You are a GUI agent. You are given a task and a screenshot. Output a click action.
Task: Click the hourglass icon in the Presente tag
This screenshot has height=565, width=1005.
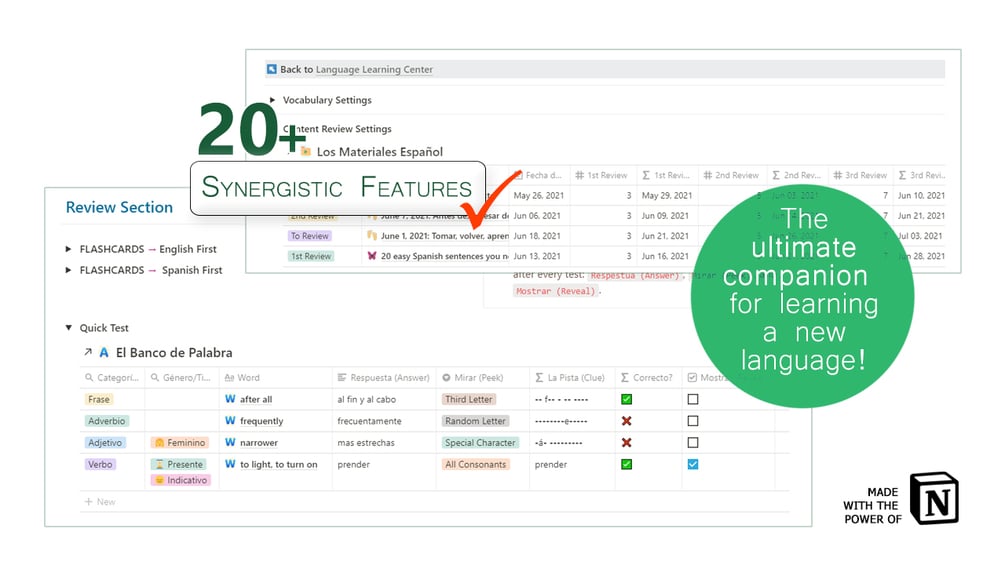[x=160, y=464]
